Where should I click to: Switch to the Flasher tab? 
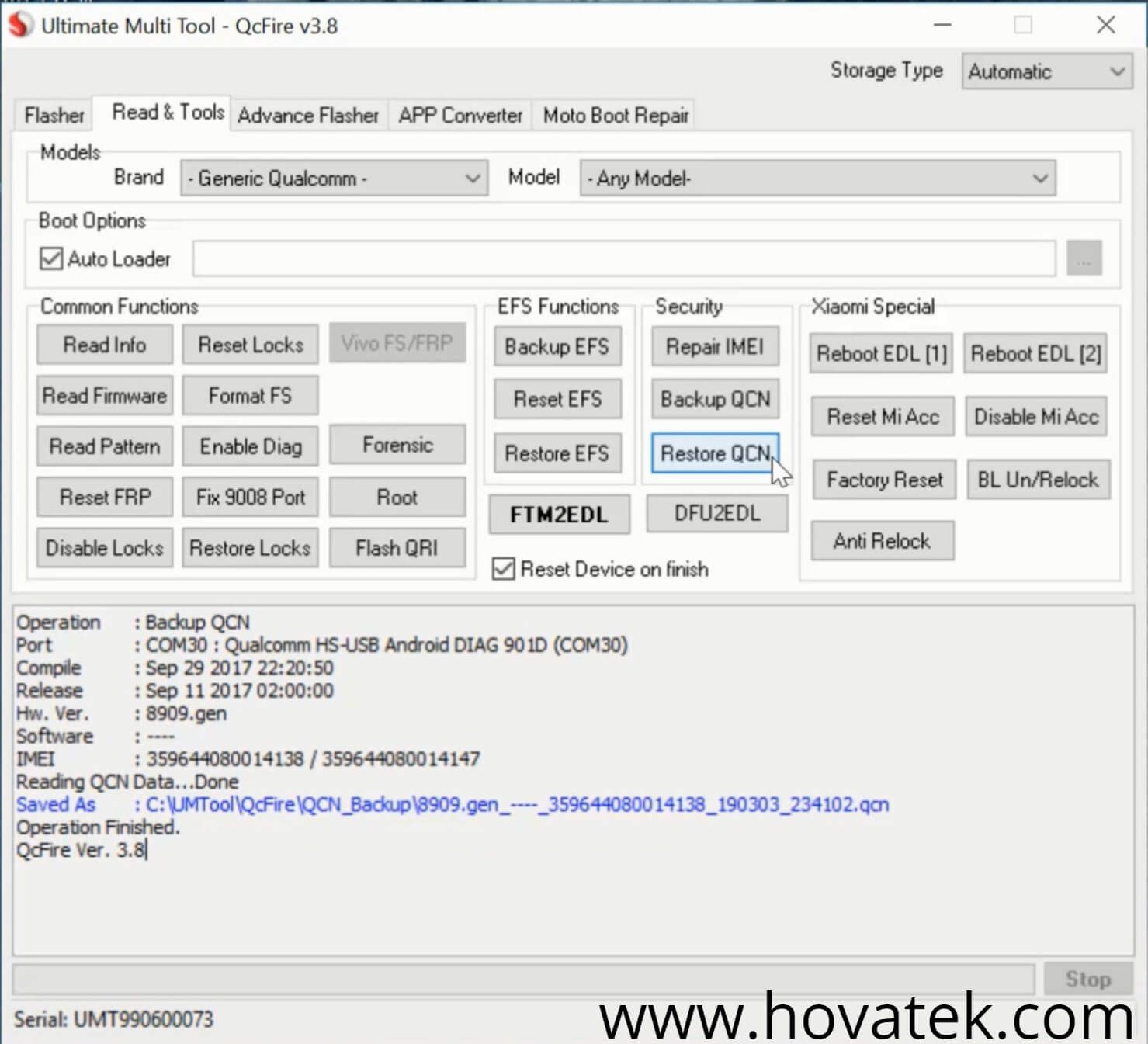(x=54, y=115)
